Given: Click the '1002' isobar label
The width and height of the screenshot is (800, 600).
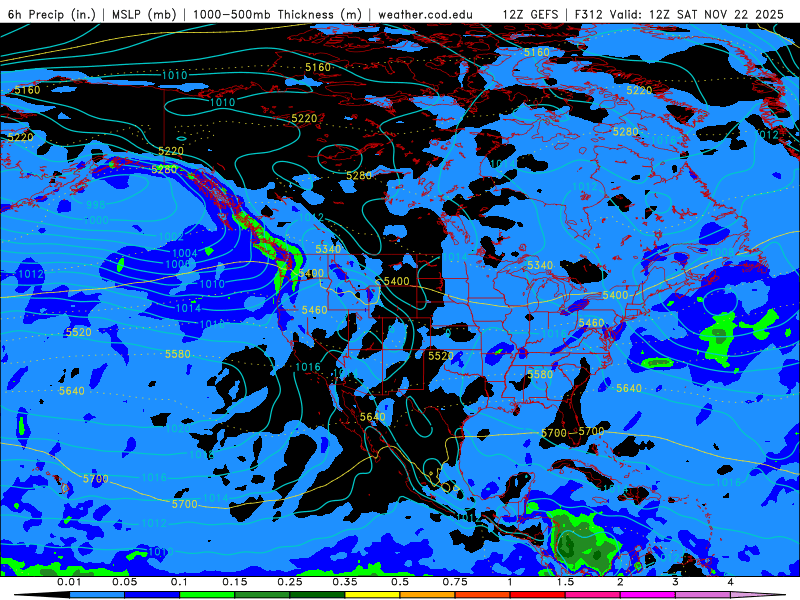Looking at the screenshot, I should coord(171,237).
